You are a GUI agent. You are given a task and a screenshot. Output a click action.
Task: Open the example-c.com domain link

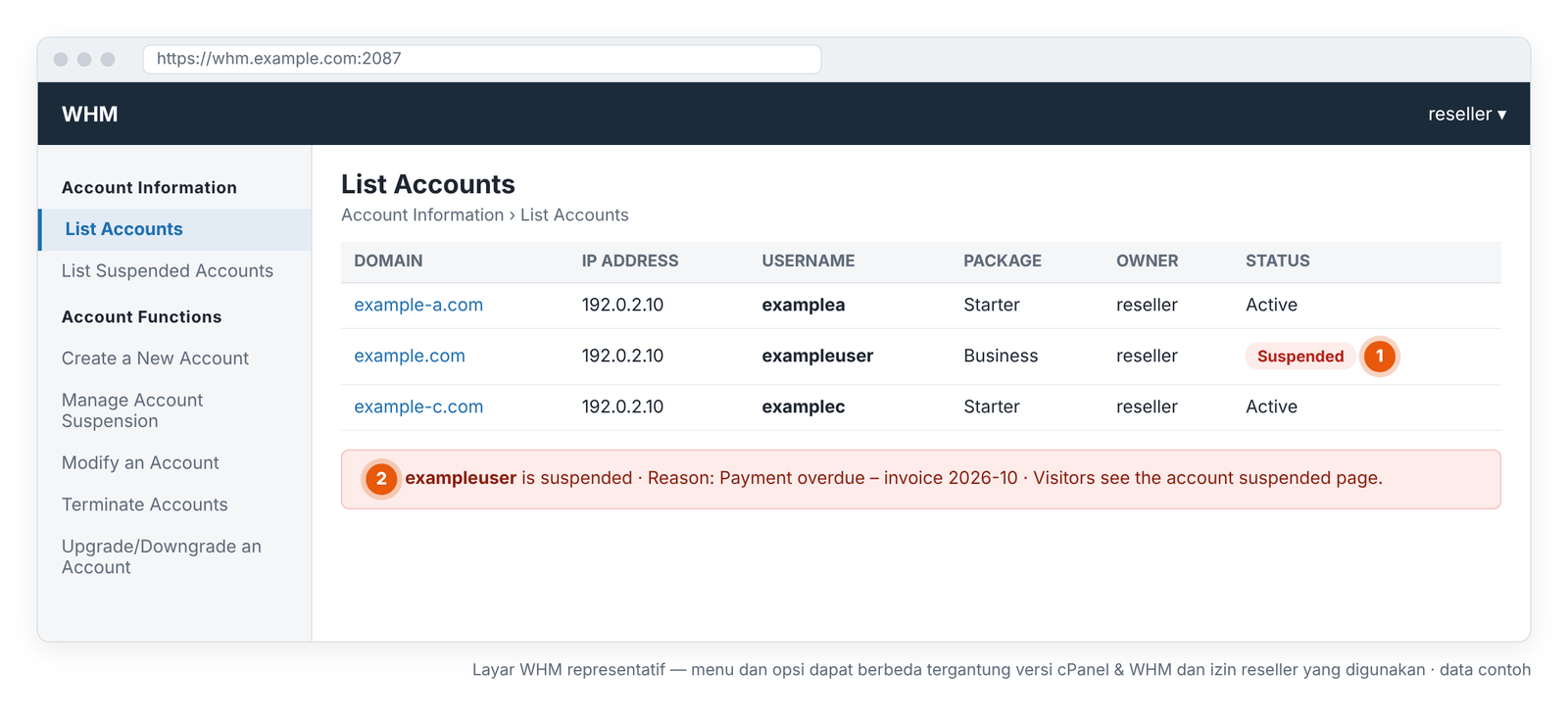point(418,406)
